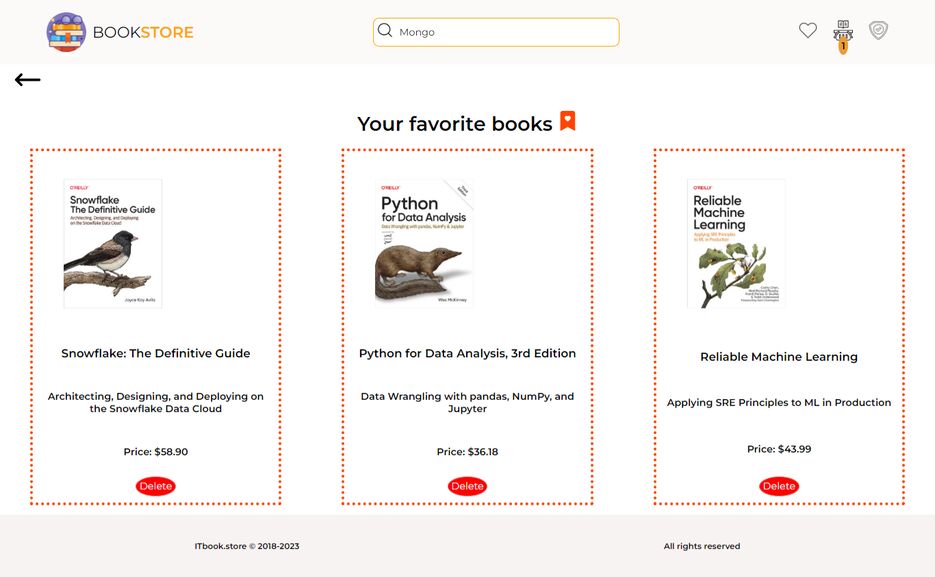Click the Python for Data Analysis, 3rd Edition title

coord(468,353)
